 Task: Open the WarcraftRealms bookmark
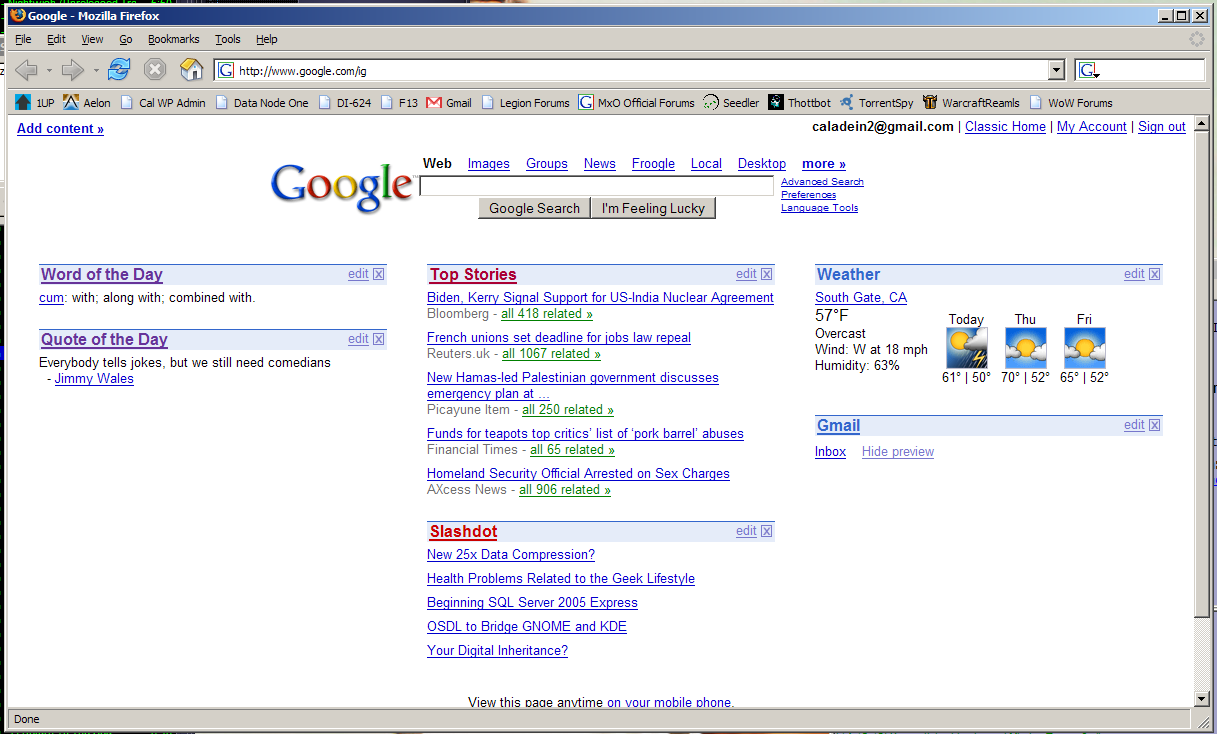click(971, 102)
